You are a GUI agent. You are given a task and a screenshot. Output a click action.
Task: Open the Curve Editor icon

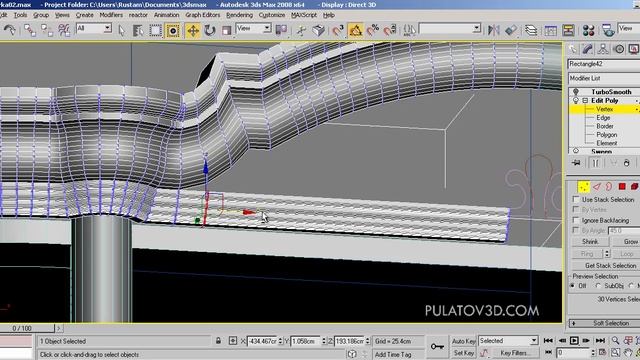coord(551,30)
